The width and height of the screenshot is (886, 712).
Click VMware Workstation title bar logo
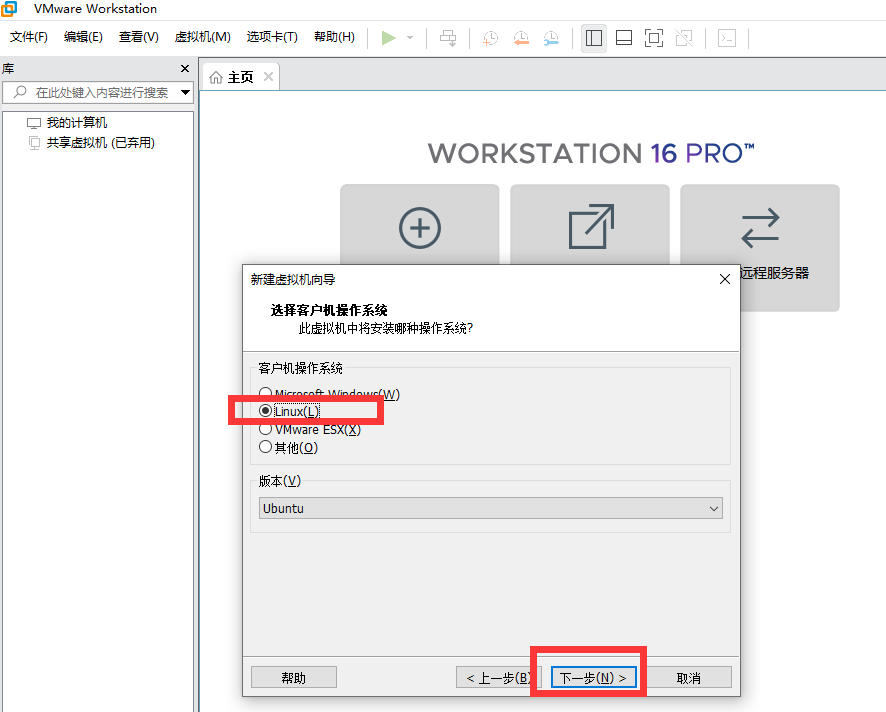pyautogui.click(x=8, y=8)
